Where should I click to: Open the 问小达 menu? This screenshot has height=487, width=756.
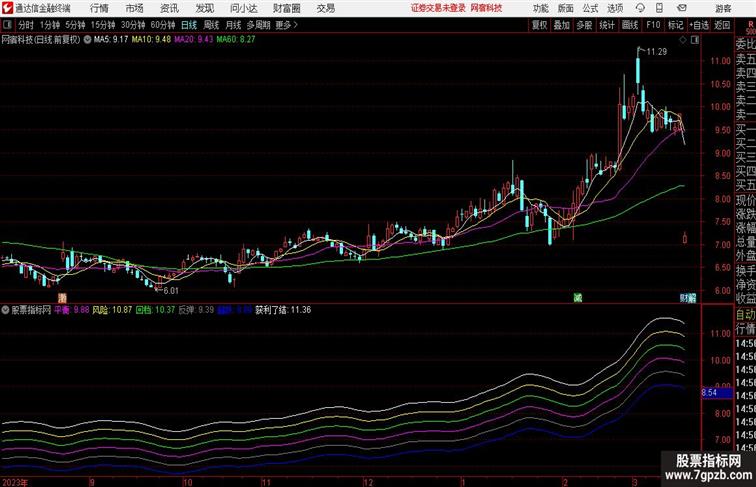[243, 8]
